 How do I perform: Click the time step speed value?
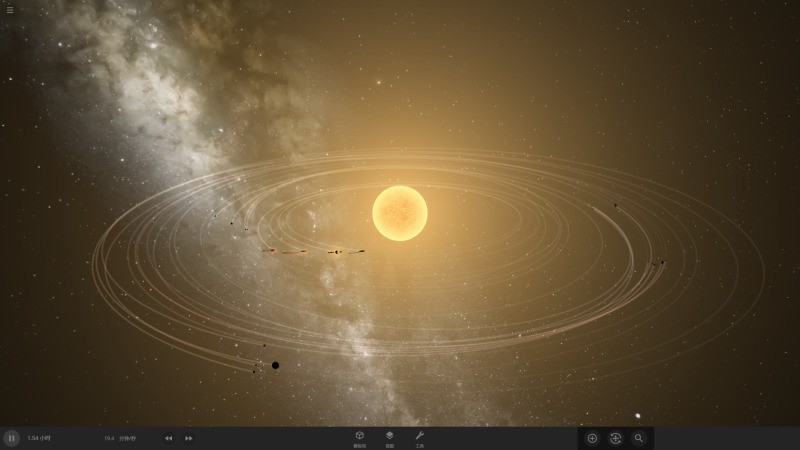click(x=109, y=438)
